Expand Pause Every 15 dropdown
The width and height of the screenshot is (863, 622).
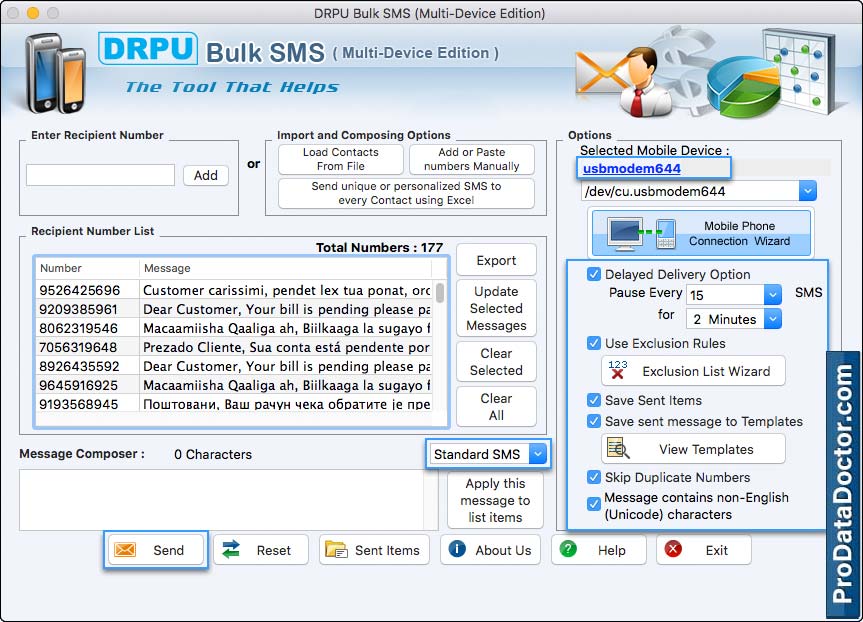[773, 294]
